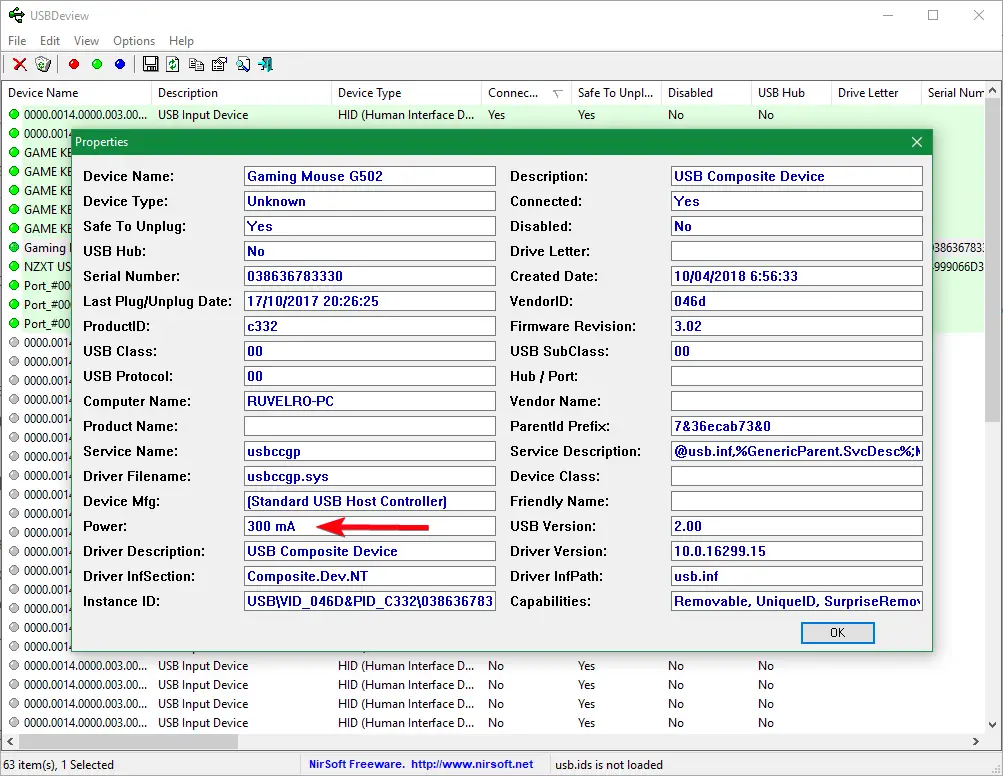This screenshot has height=776, width=1003.
Task: Sort list by Connected column header
Action: click(x=514, y=93)
